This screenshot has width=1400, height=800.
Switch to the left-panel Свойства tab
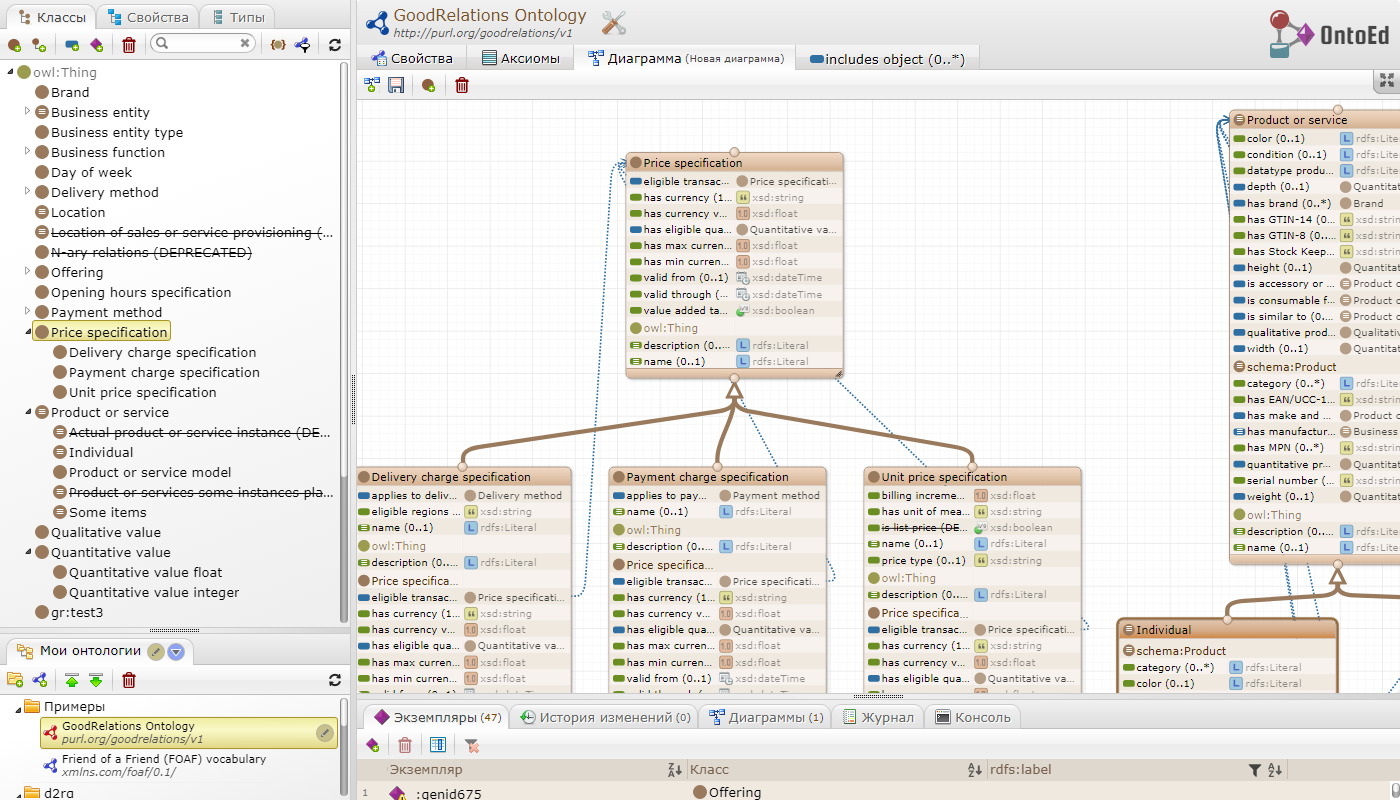pyautogui.click(x=148, y=17)
